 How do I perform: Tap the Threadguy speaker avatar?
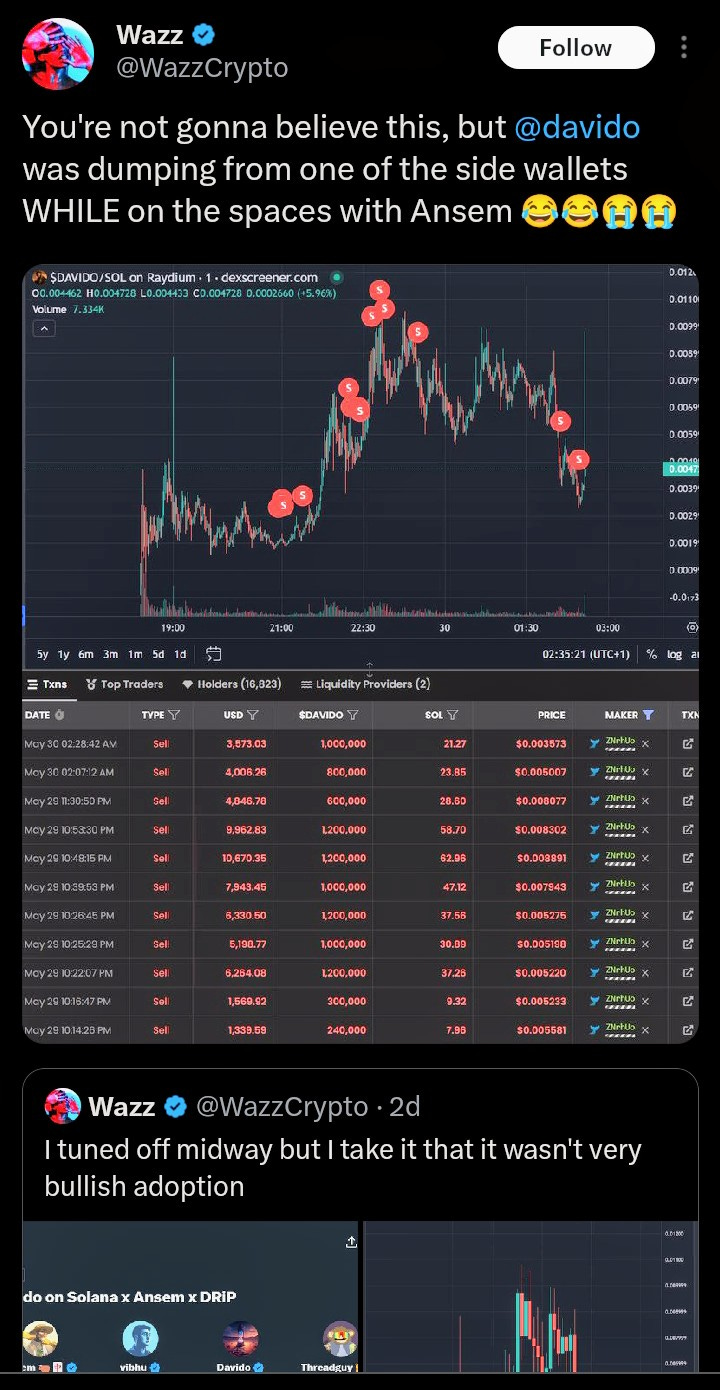[x=340, y=1338]
